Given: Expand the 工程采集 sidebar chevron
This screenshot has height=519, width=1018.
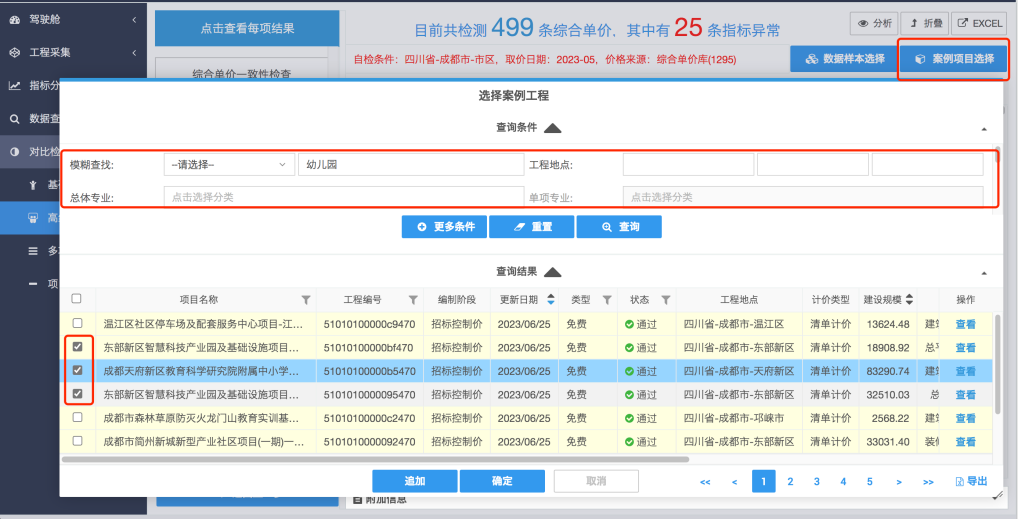Looking at the screenshot, I should click(x=134, y=53).
